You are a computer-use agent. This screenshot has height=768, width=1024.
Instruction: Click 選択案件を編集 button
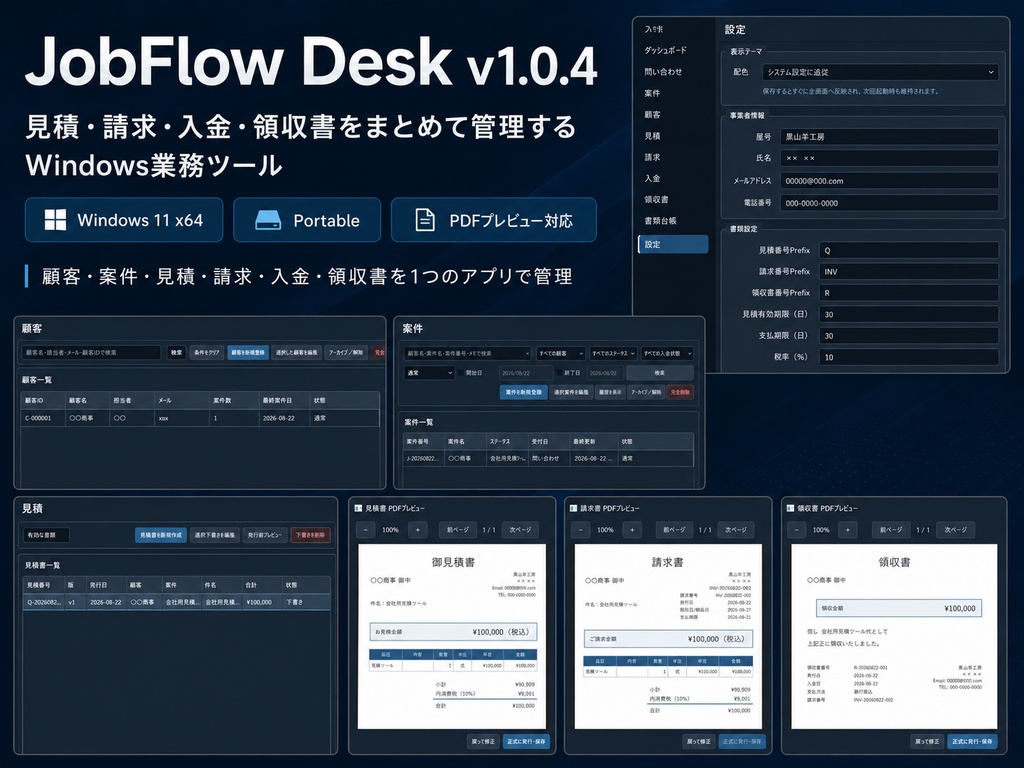tap(571, 392)
